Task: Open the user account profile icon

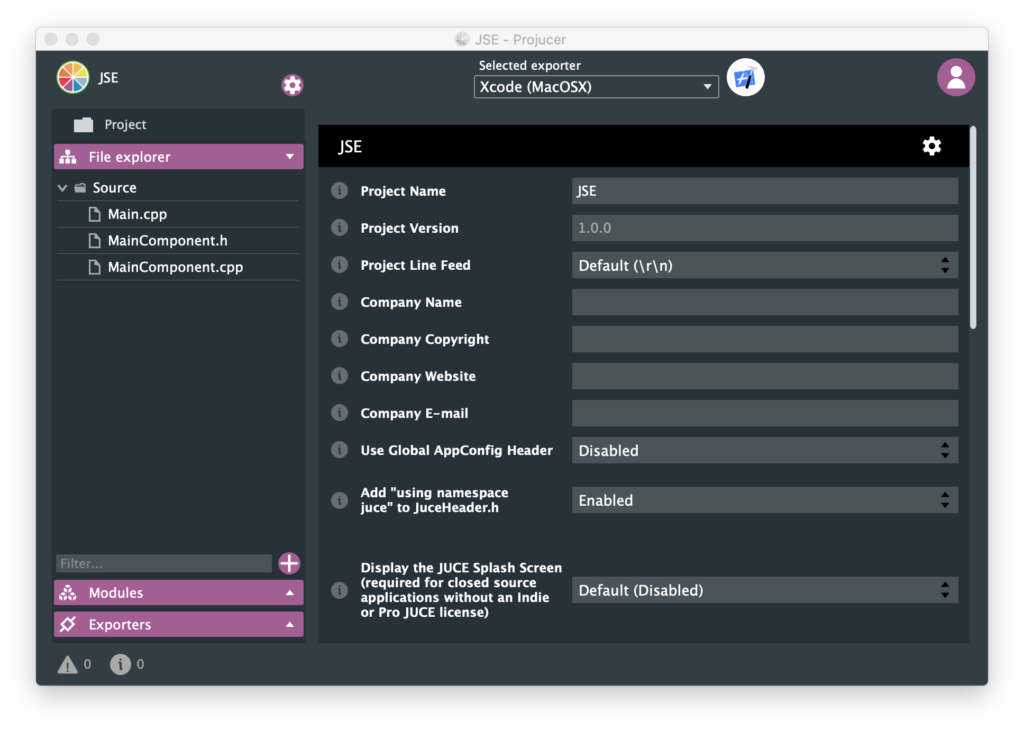Action: click(955, 78)
